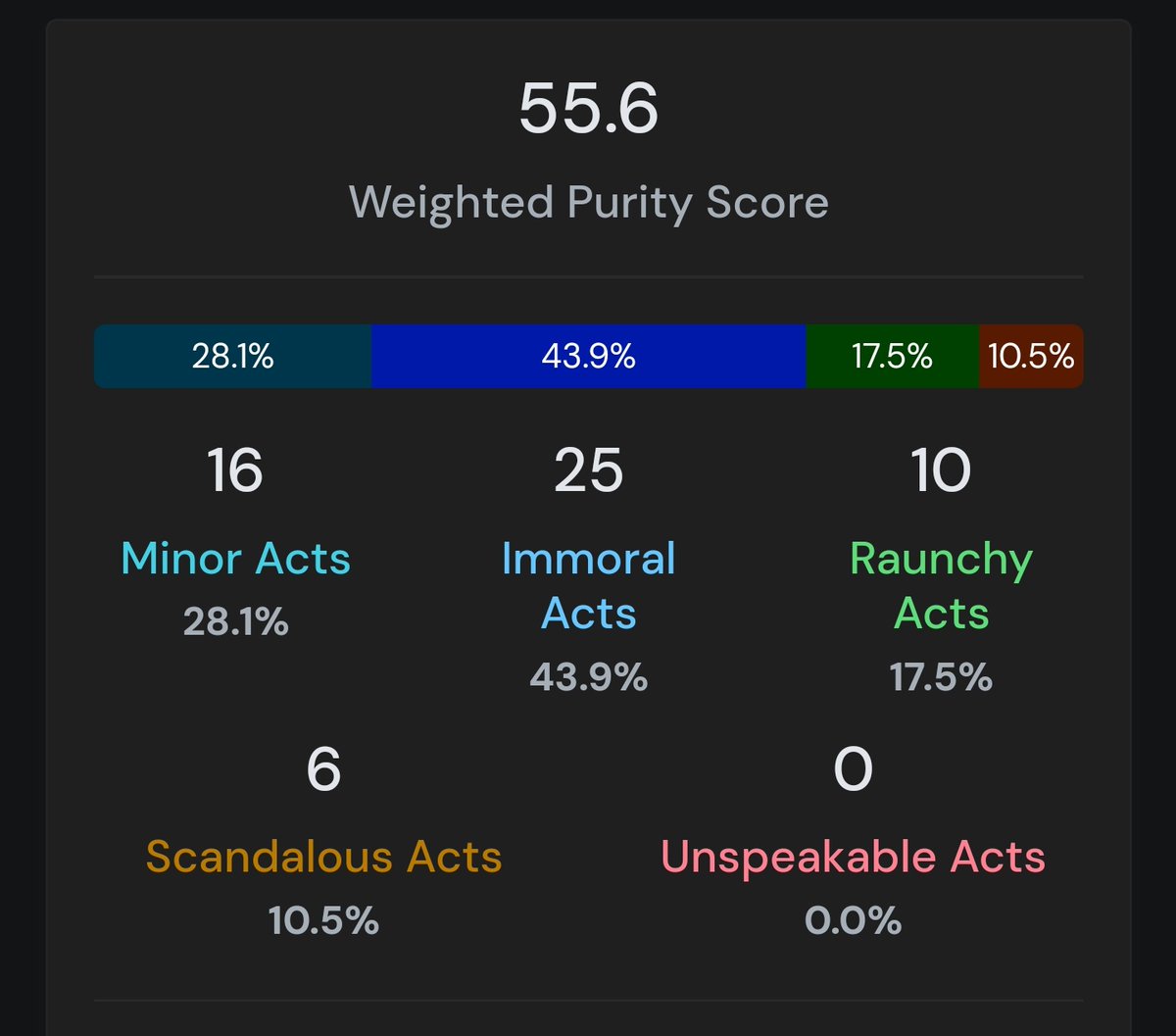The width and height of the screenshot is (1176, 1036).
Task: Click the count 0 above Unspeakable Acts
Action: click(853, 769)
